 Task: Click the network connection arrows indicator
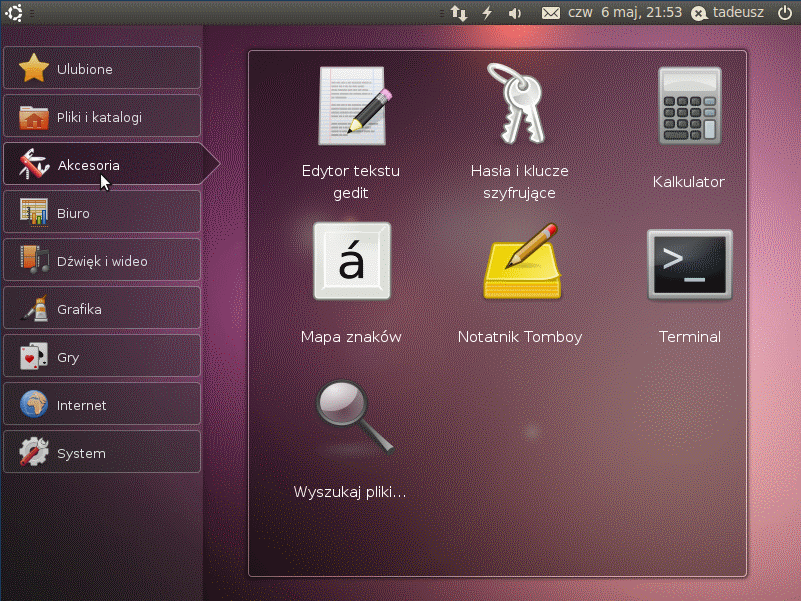pos(459,13)
